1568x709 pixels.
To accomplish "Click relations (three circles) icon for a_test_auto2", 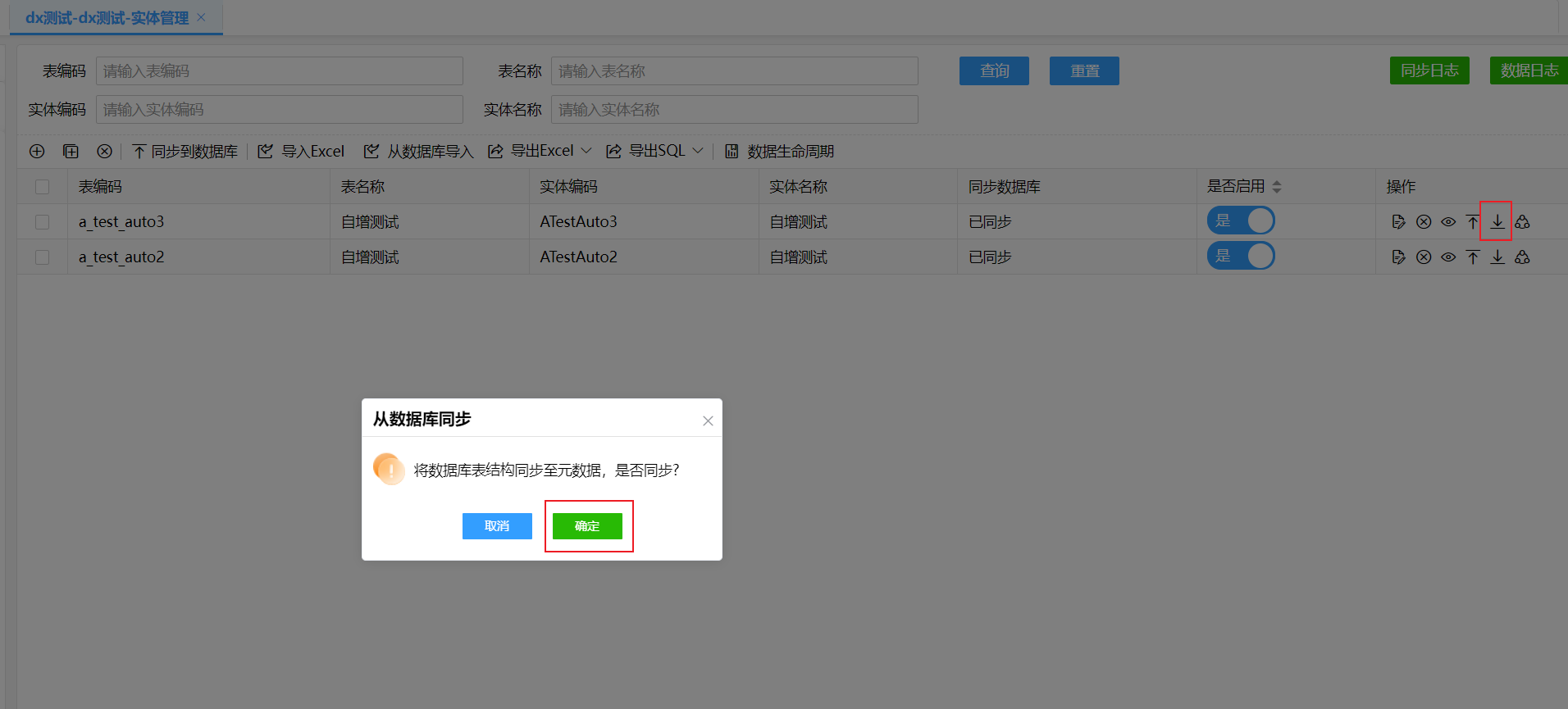I will pyautogui.click(x=1522, y=257).
